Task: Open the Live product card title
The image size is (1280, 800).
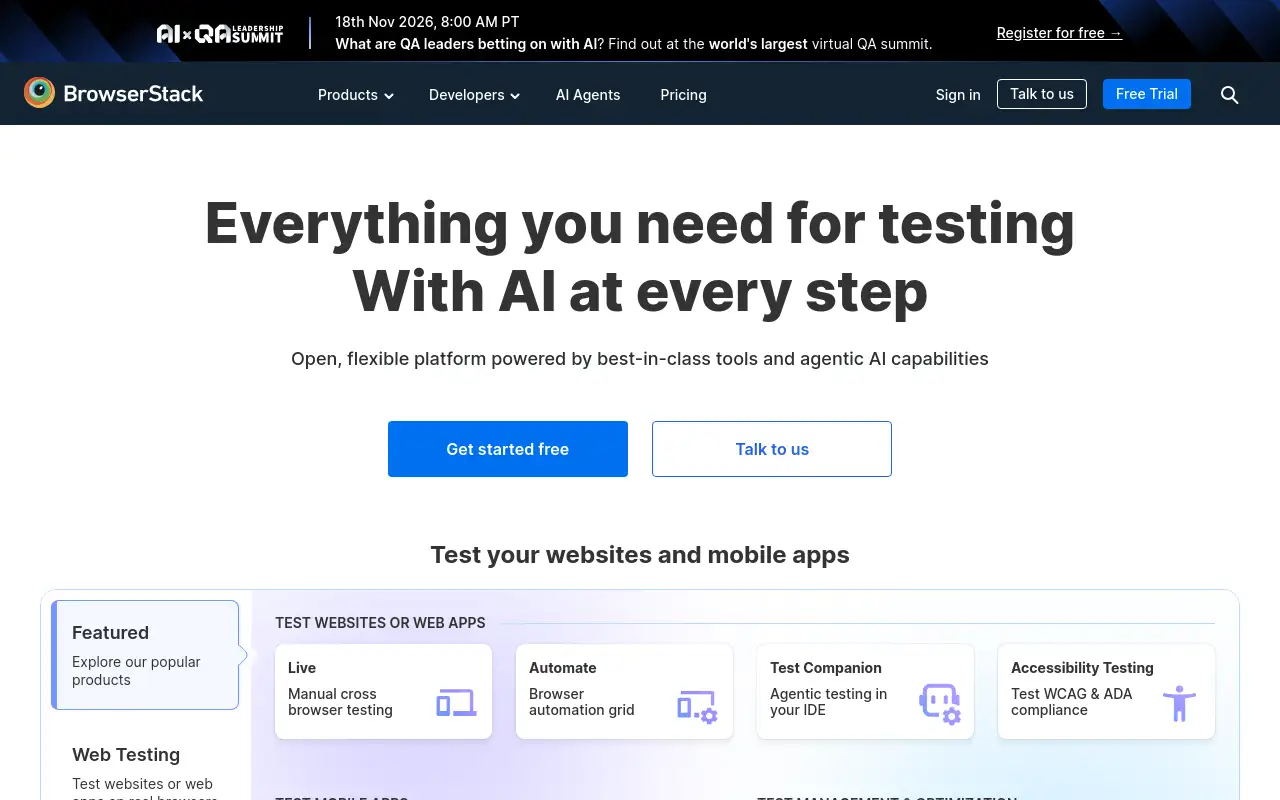Action: [x=302, y=668]
